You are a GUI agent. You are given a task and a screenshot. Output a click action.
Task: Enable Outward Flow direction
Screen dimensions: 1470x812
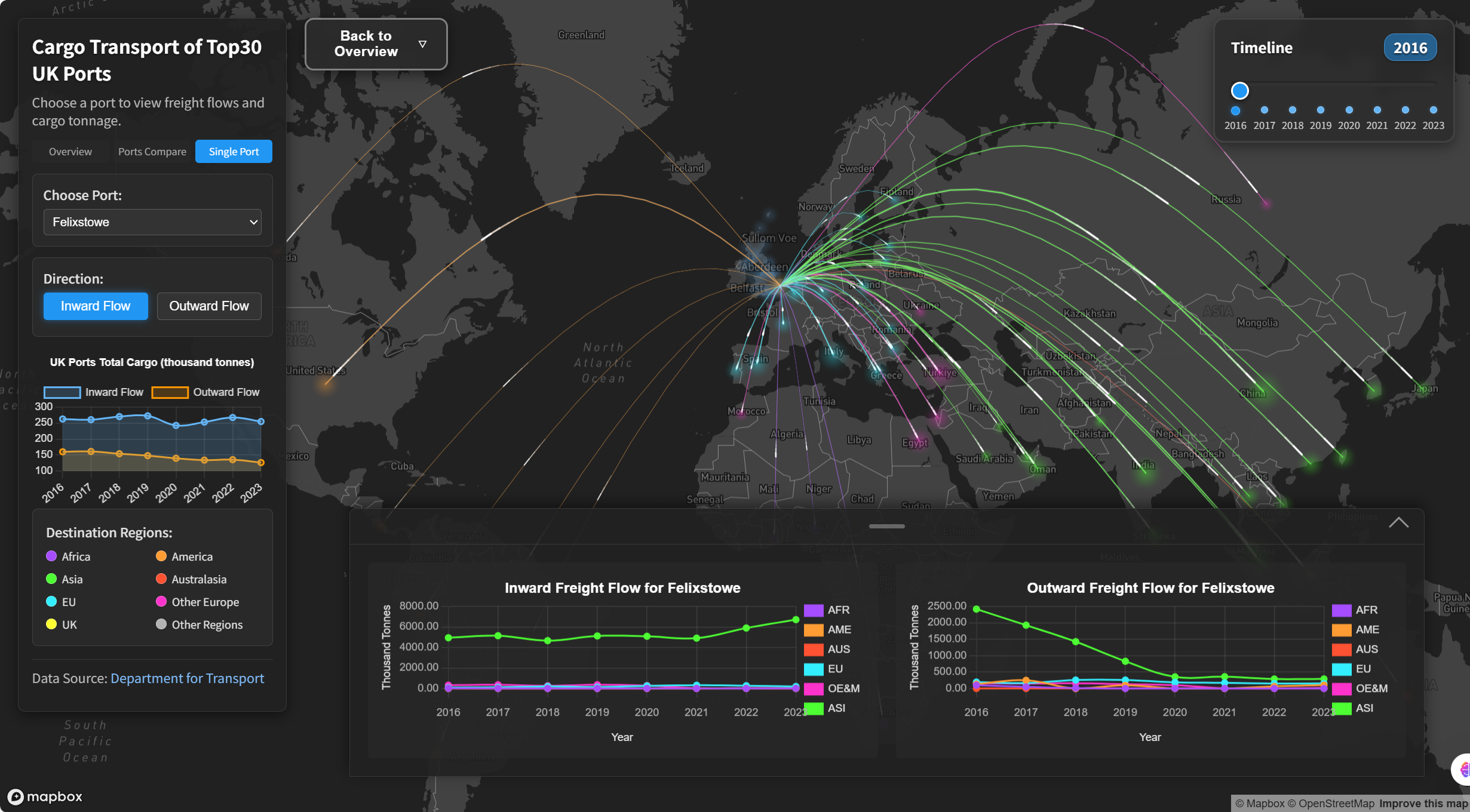[208, 306]
